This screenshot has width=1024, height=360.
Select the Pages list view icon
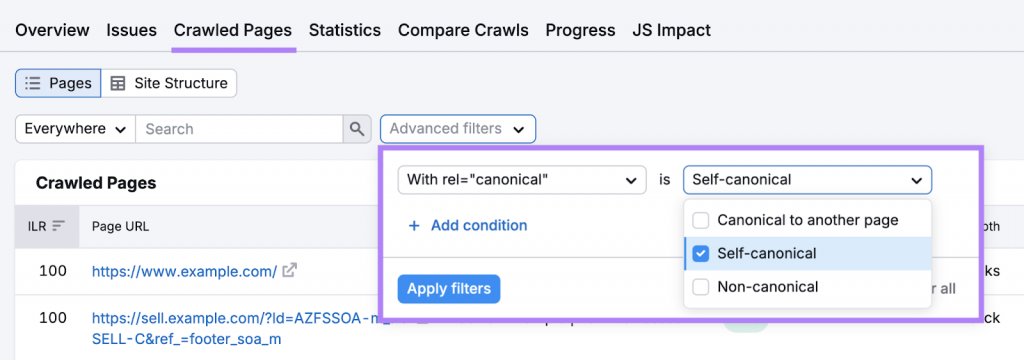[32, 84]
